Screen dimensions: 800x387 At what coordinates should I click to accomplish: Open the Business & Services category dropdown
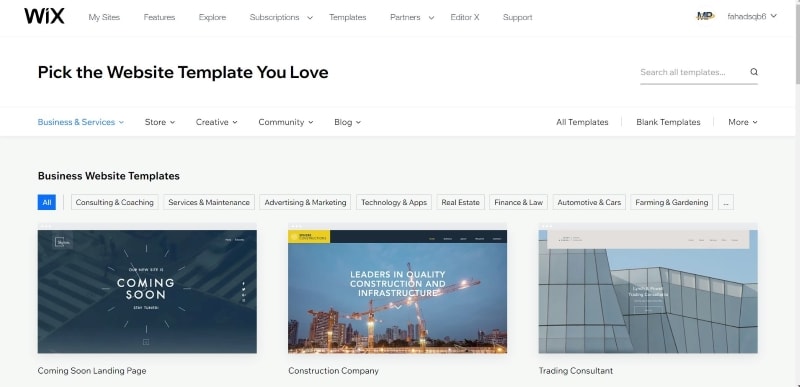[x=81, y=122]
